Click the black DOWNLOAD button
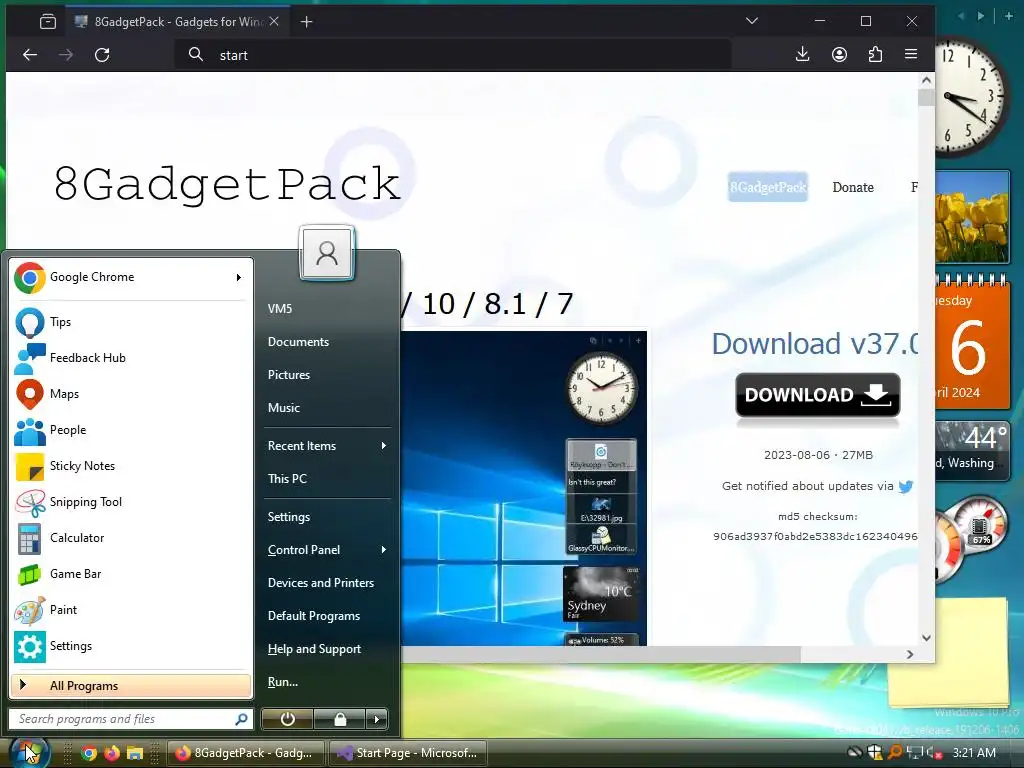 [818, 395]
